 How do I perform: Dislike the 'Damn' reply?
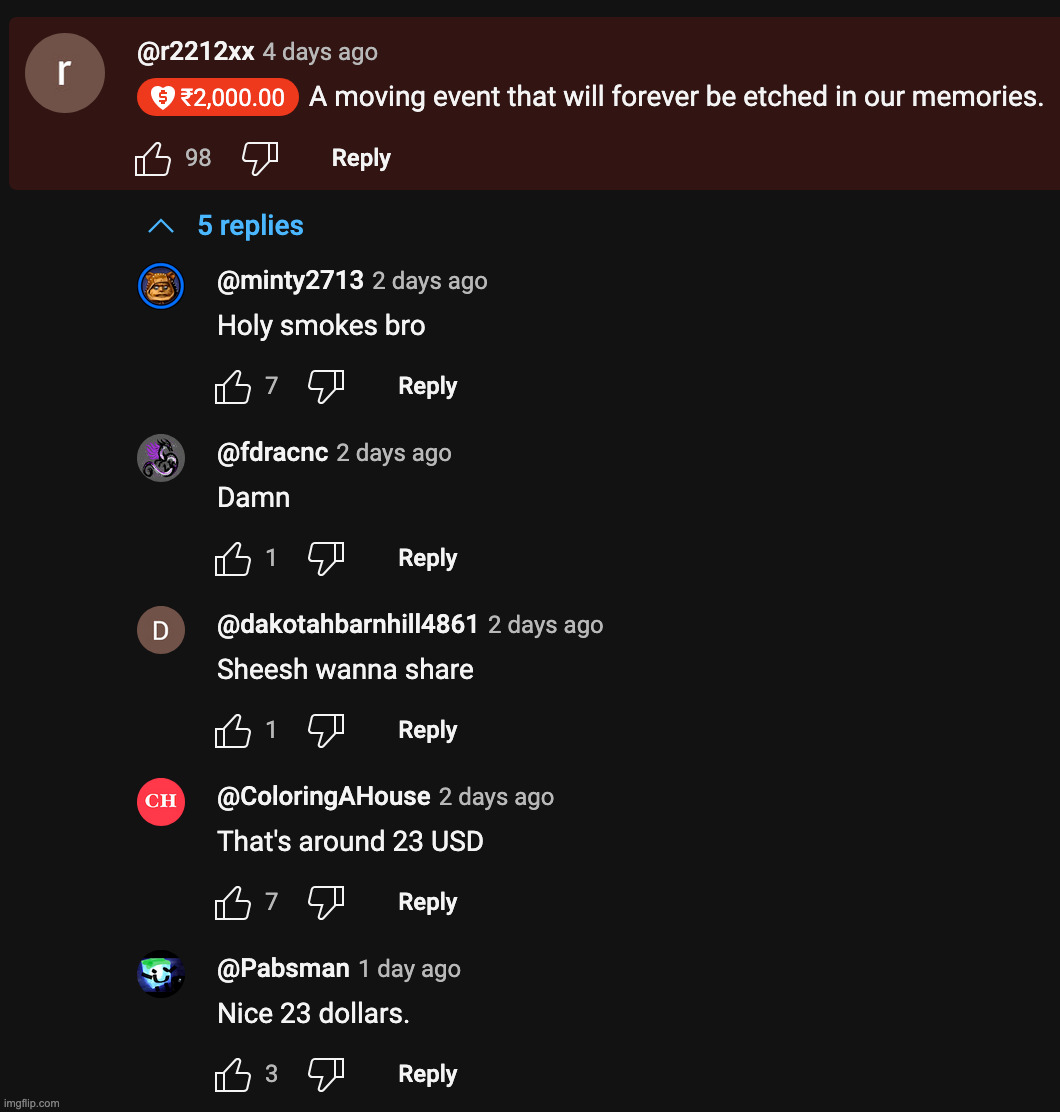tap(327, 558)
